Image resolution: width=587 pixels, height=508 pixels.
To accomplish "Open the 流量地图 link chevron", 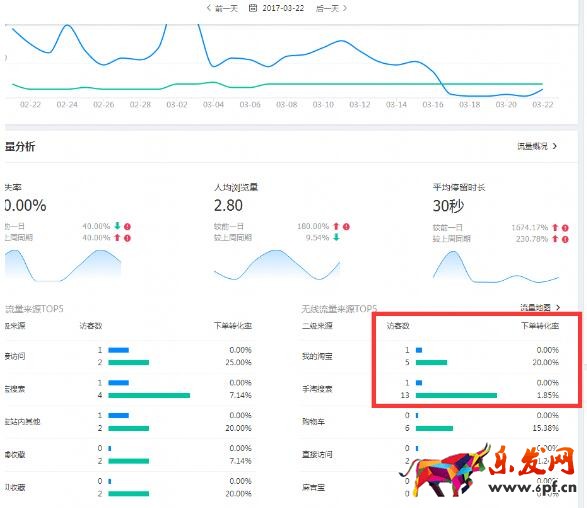I will [558, 307].
